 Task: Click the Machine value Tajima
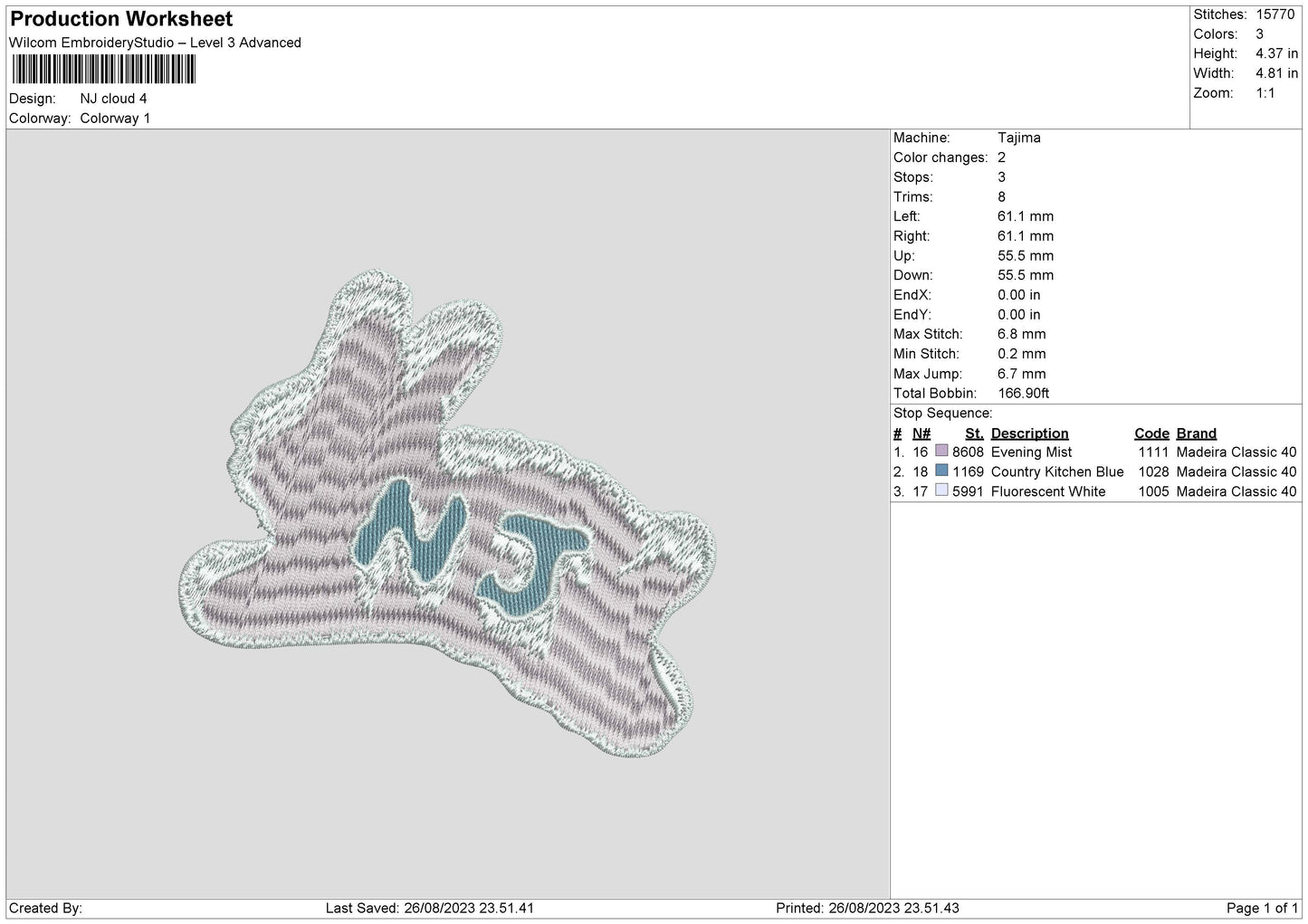[x=1019, y=138]
